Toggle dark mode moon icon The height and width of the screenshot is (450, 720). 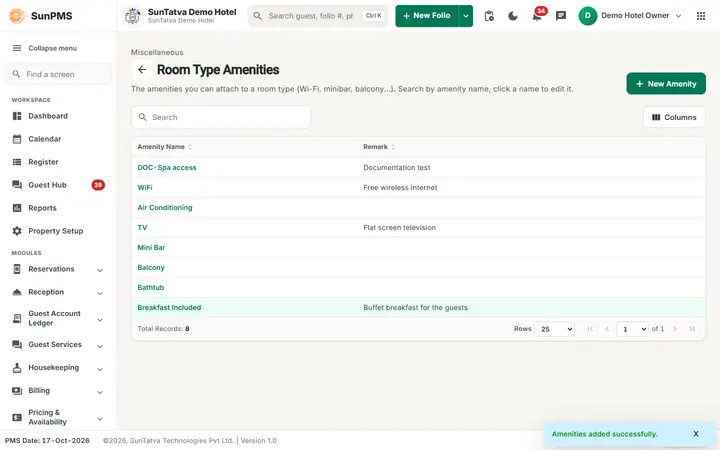(513, 16)
